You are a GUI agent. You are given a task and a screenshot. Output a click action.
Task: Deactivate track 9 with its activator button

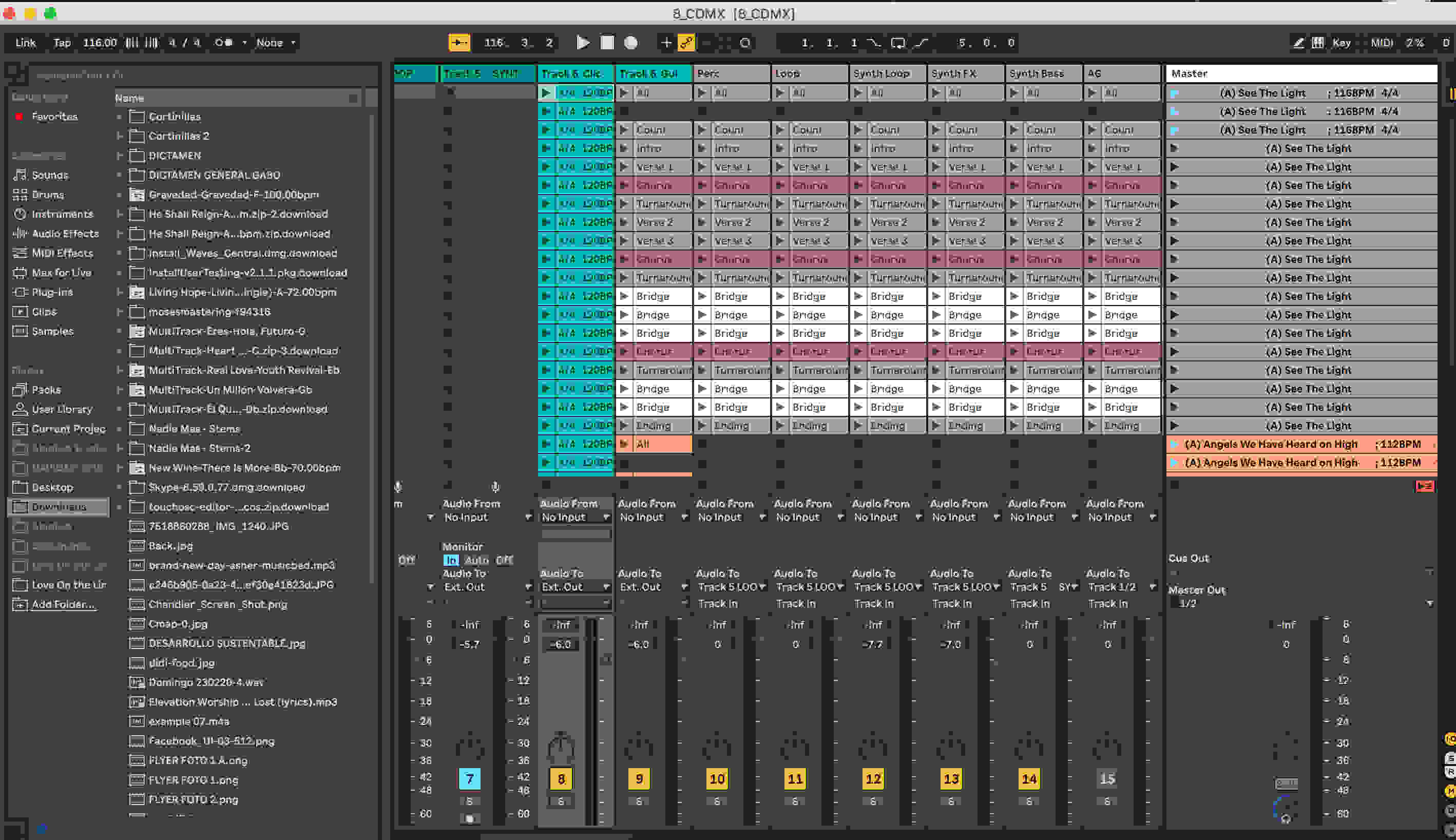point(639,778)
